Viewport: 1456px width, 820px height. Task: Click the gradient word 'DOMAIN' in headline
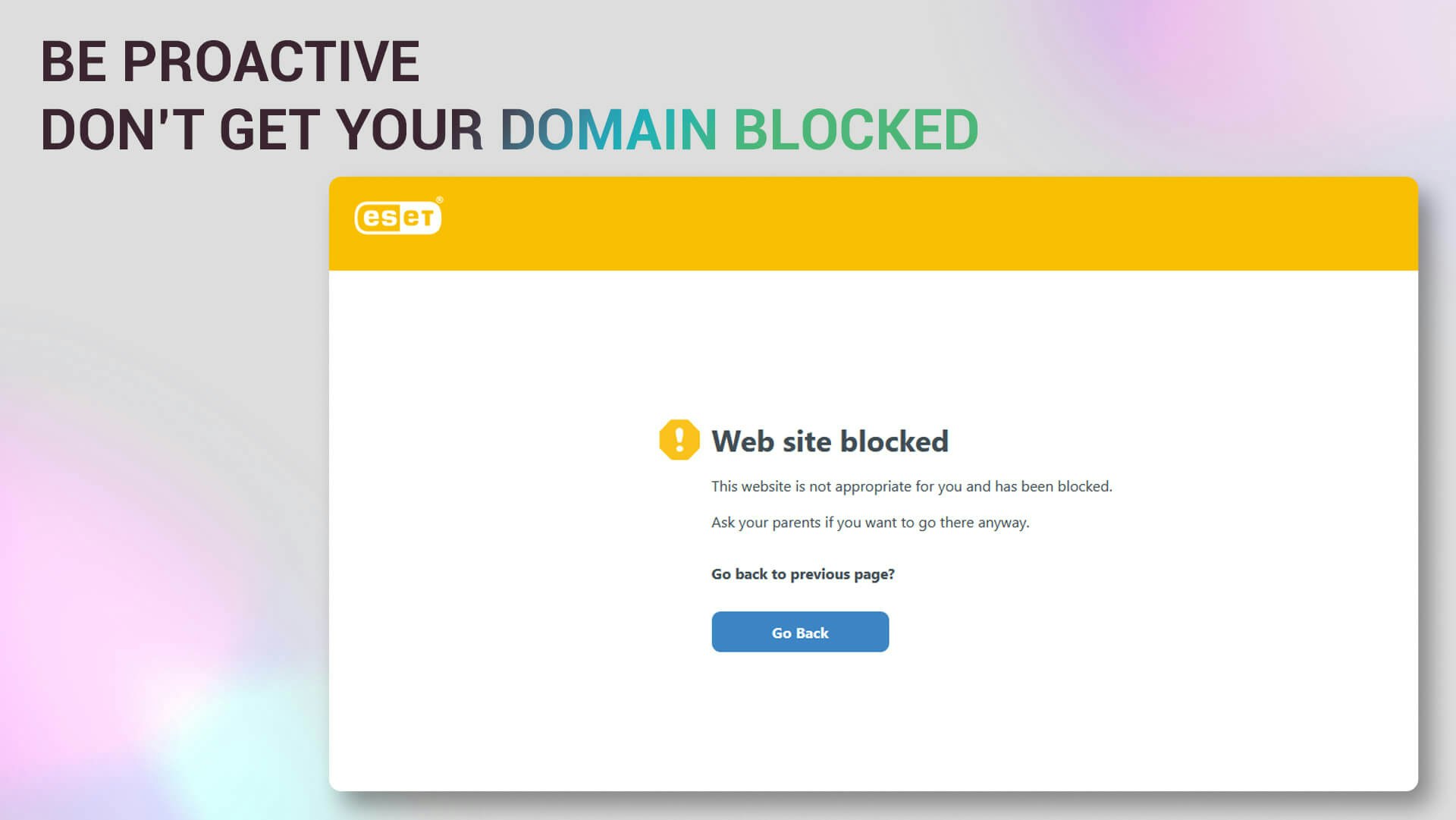click(608, 130)
